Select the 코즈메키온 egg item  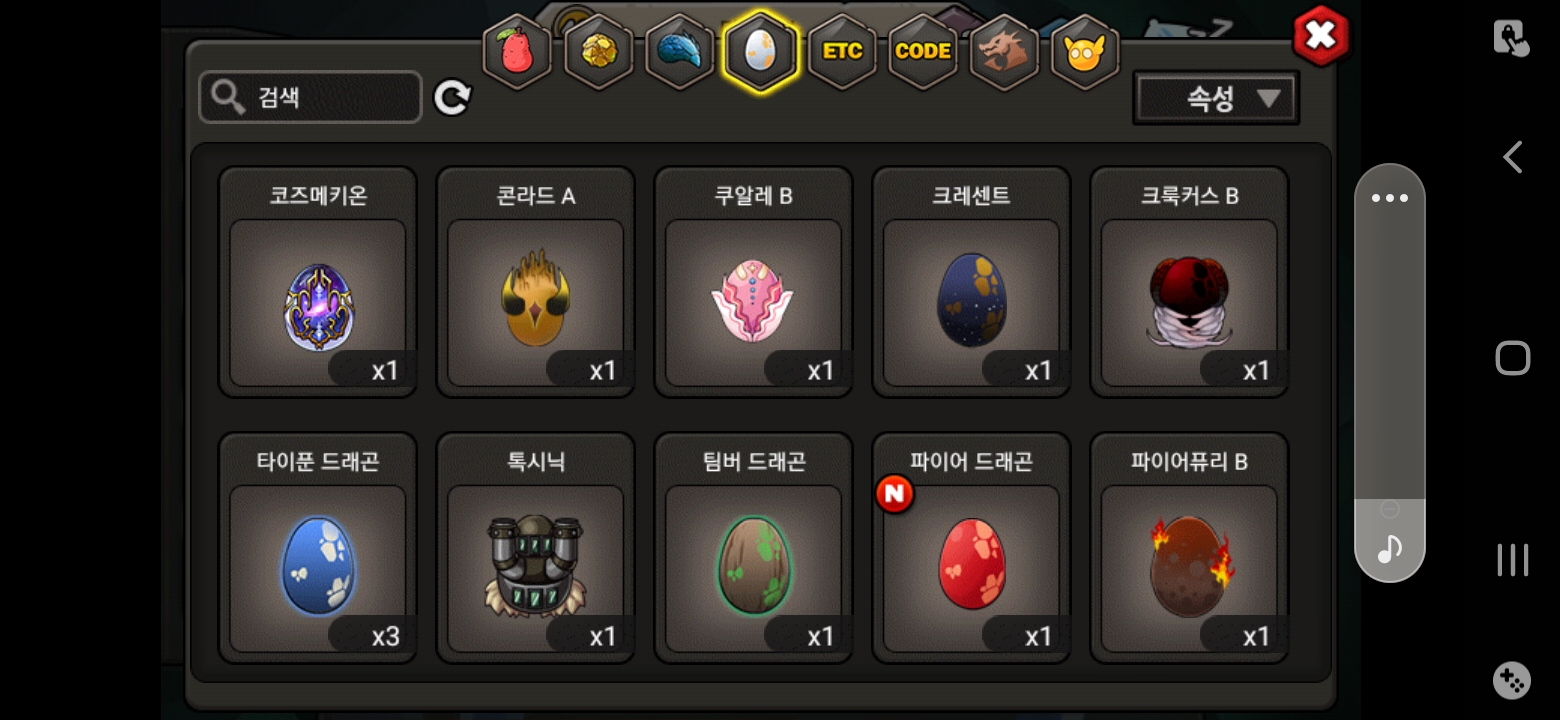coord(318,282)
